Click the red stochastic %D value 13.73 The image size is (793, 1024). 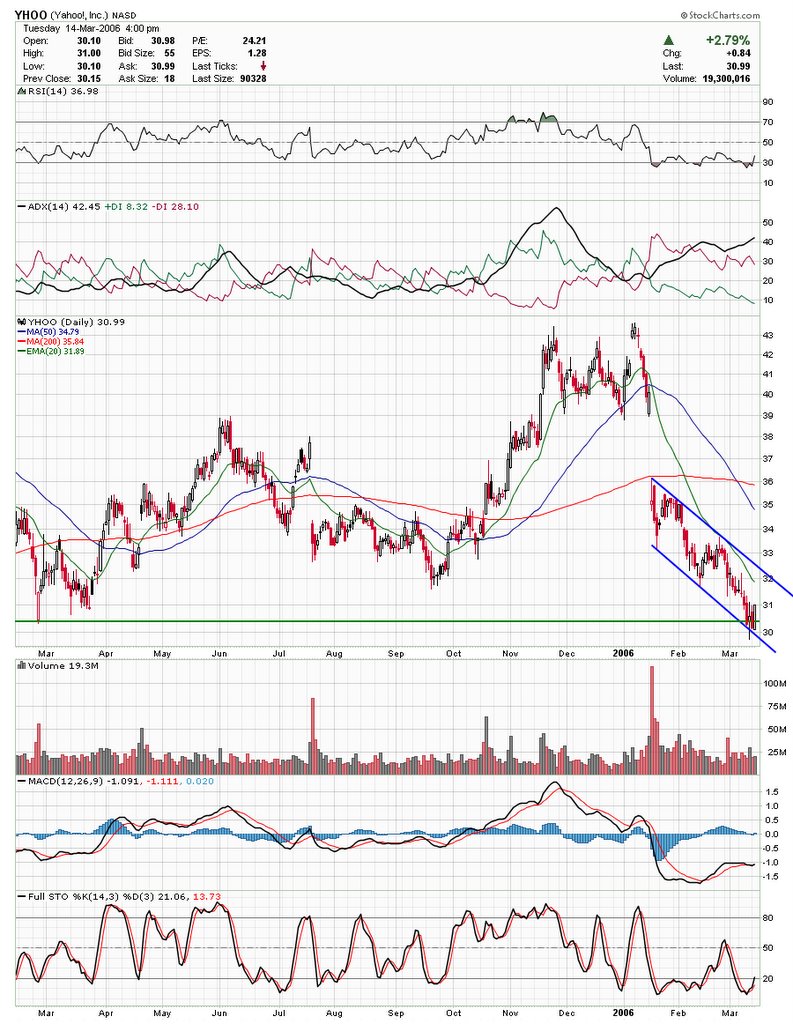point(207,897)
